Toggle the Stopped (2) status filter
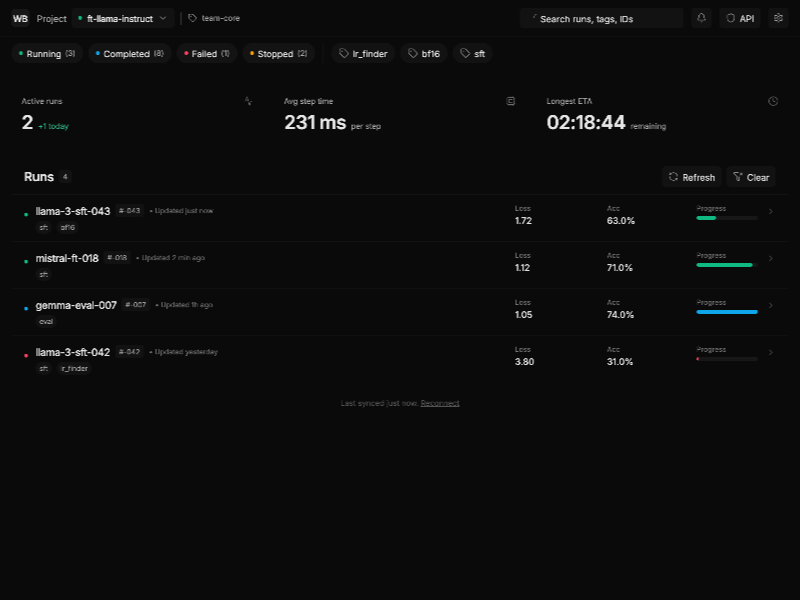 pos(278,53)
